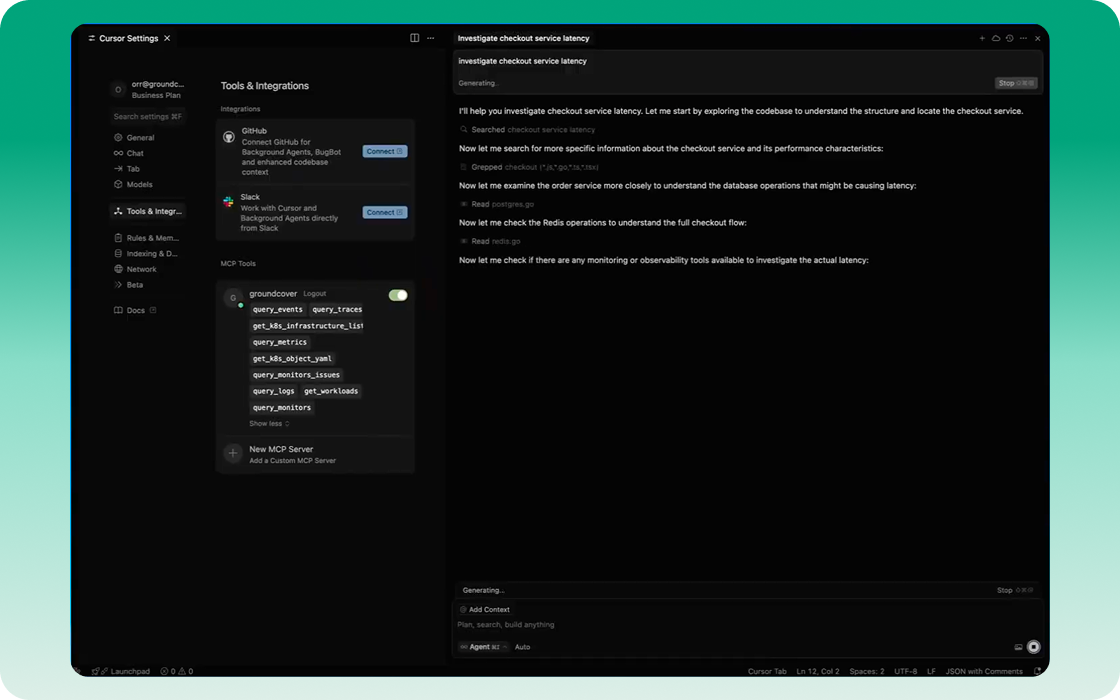Open the Network settings section
1120x700 pixels.
point(136,269)
